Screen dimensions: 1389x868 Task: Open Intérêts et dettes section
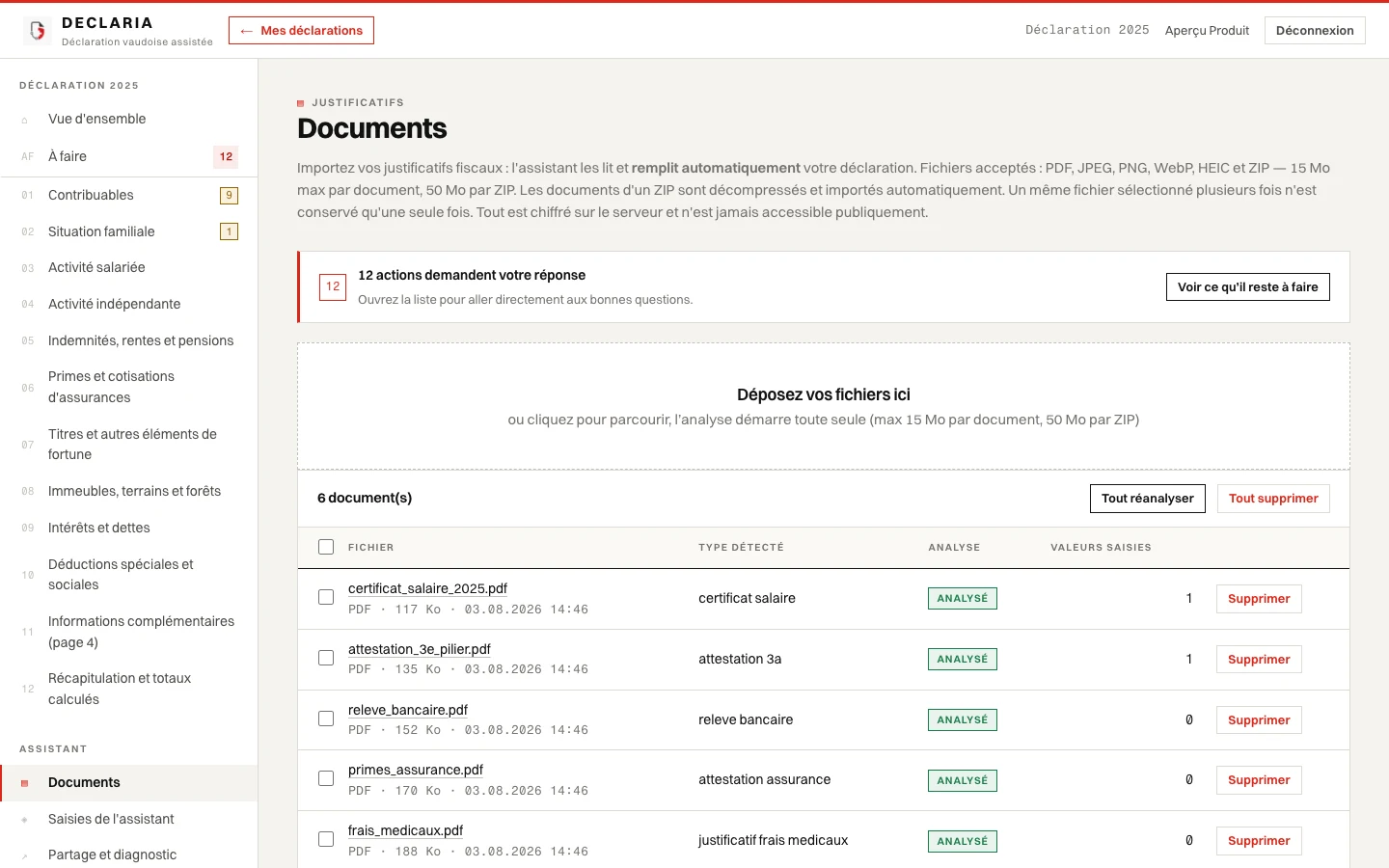click(x=128, y=528)
